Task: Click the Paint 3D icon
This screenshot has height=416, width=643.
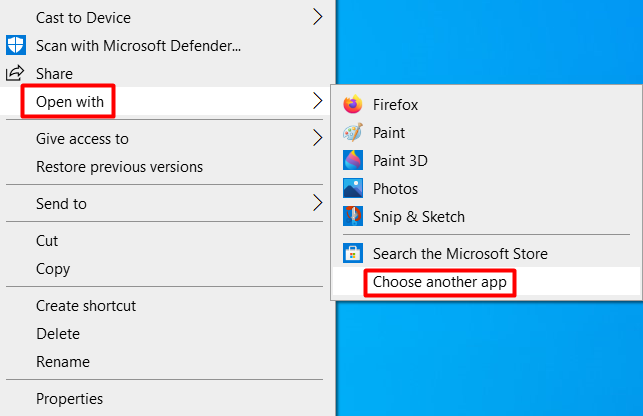Action: (352, 160)
